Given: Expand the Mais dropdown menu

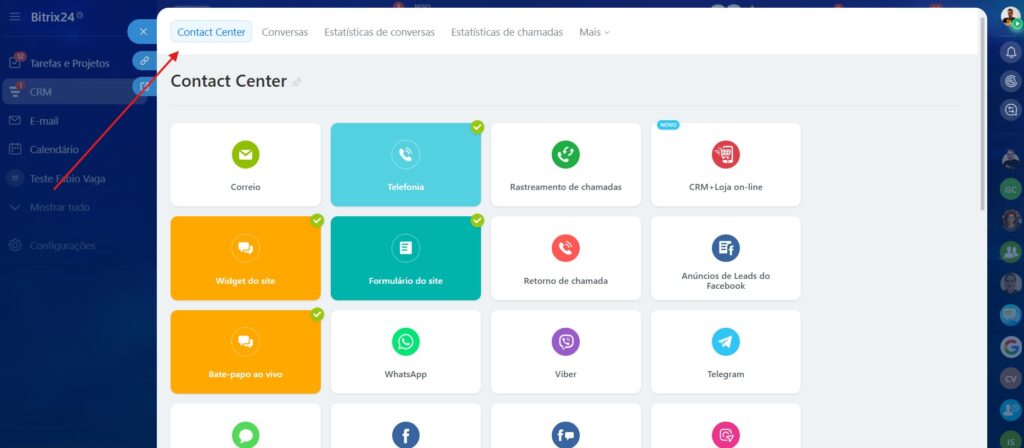Looking at the screenshot, I should 594,32.
